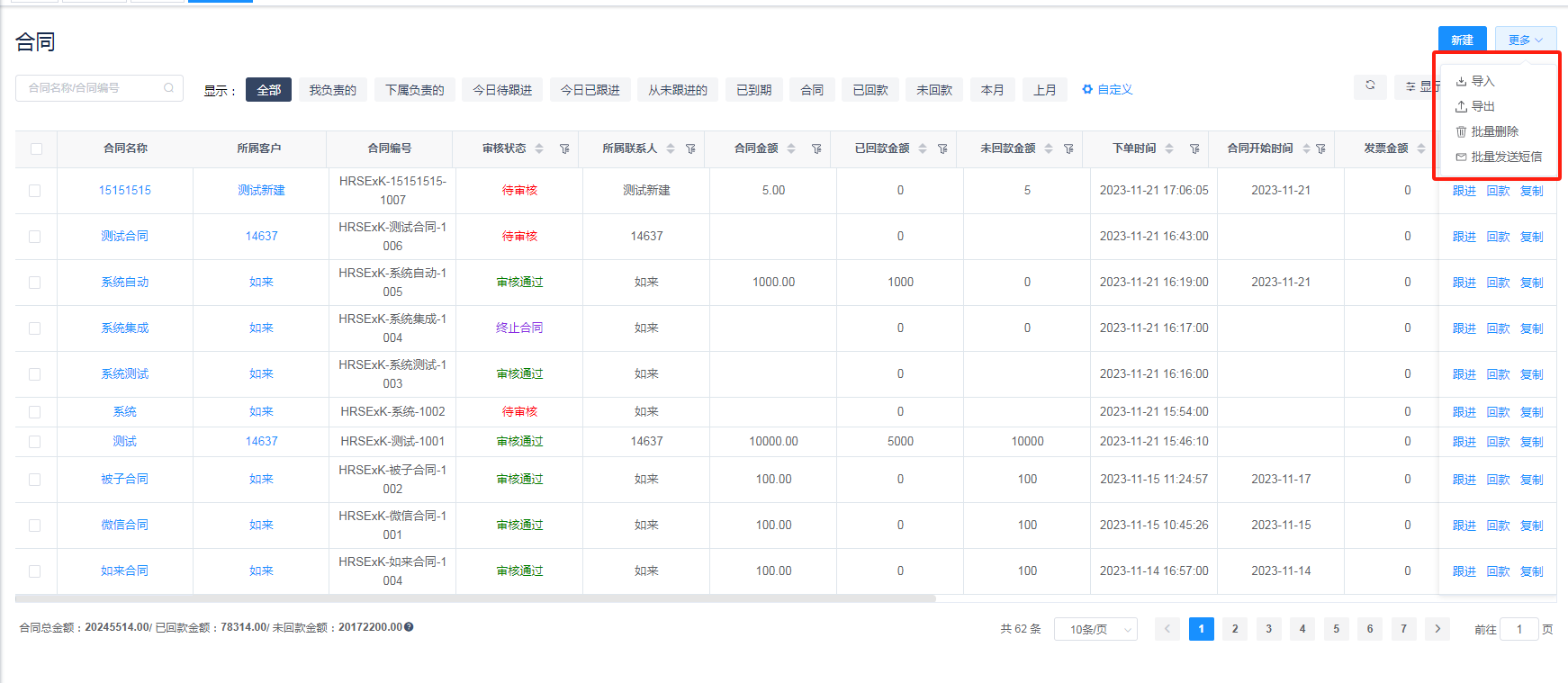Check the box for the 15151515 contract row
Viewport: 1568px width, 683px height.
click(34, 191)
